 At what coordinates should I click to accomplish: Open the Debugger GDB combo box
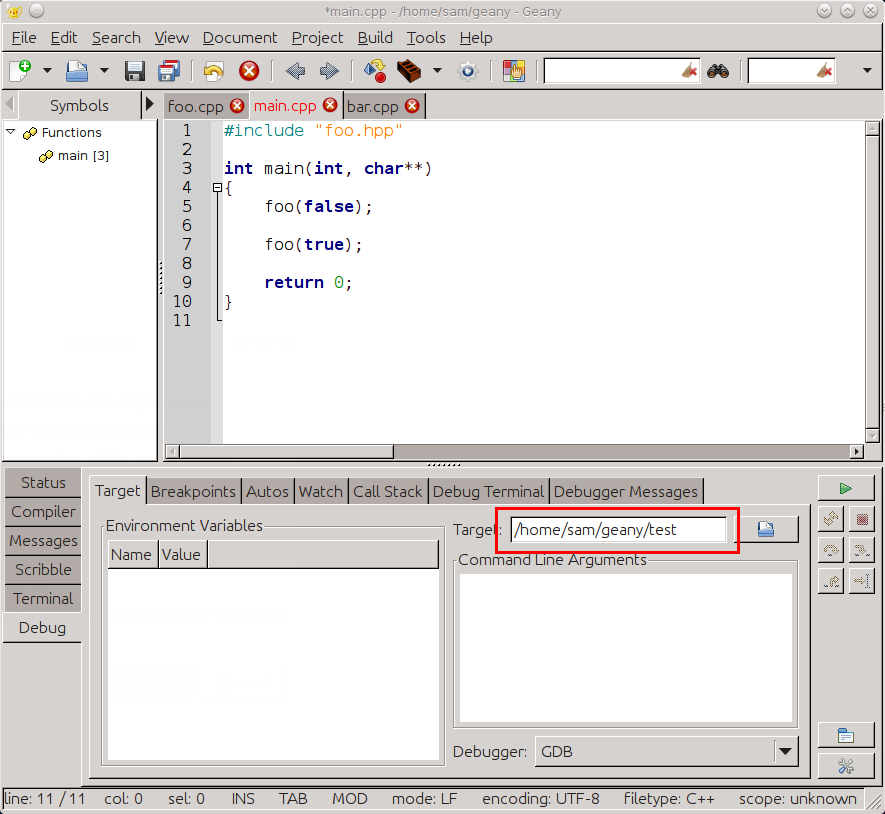[x=667, y=751]
